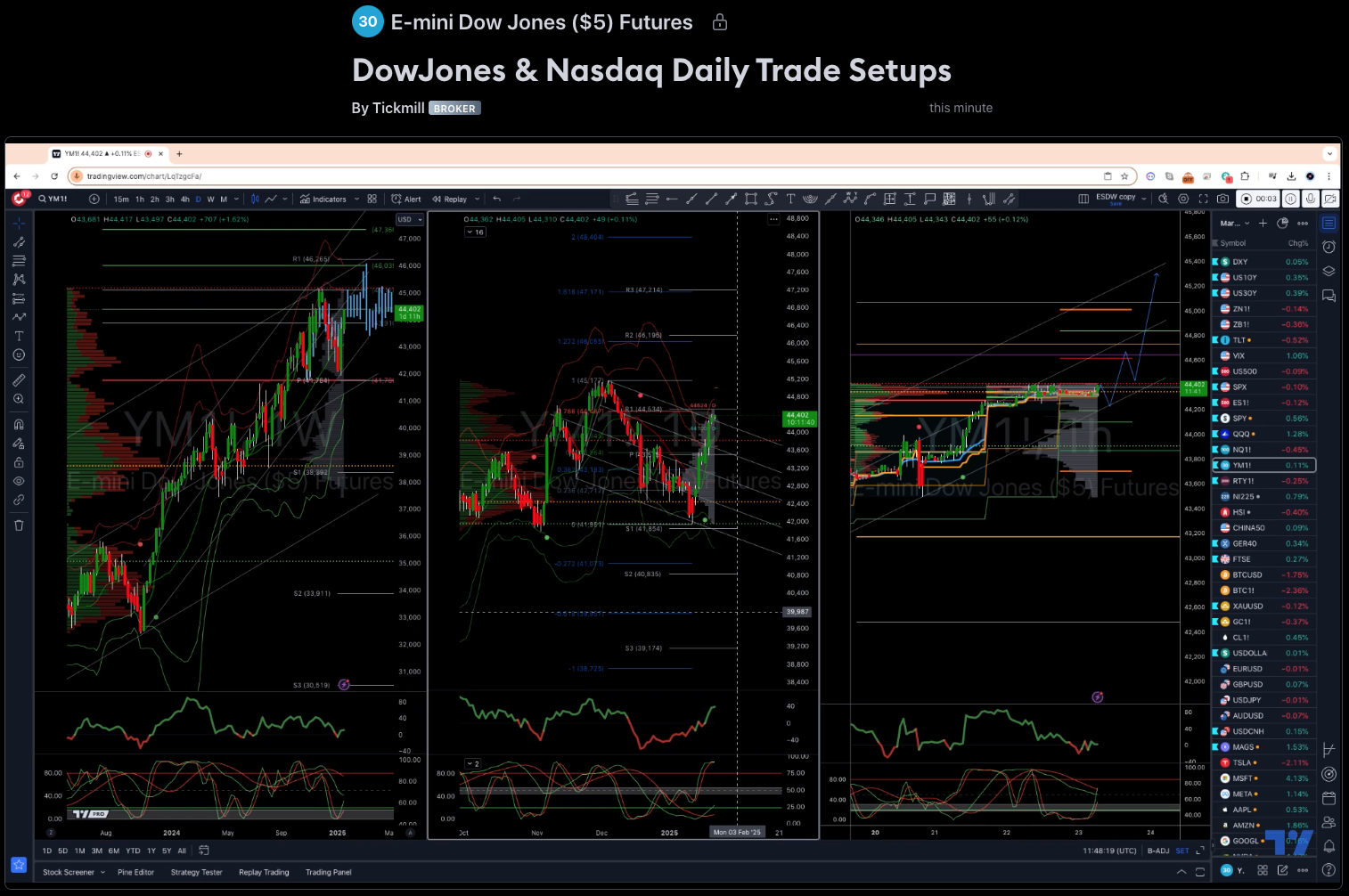Open a new browser tab
1349x896 pixels.
coord(179,153)
